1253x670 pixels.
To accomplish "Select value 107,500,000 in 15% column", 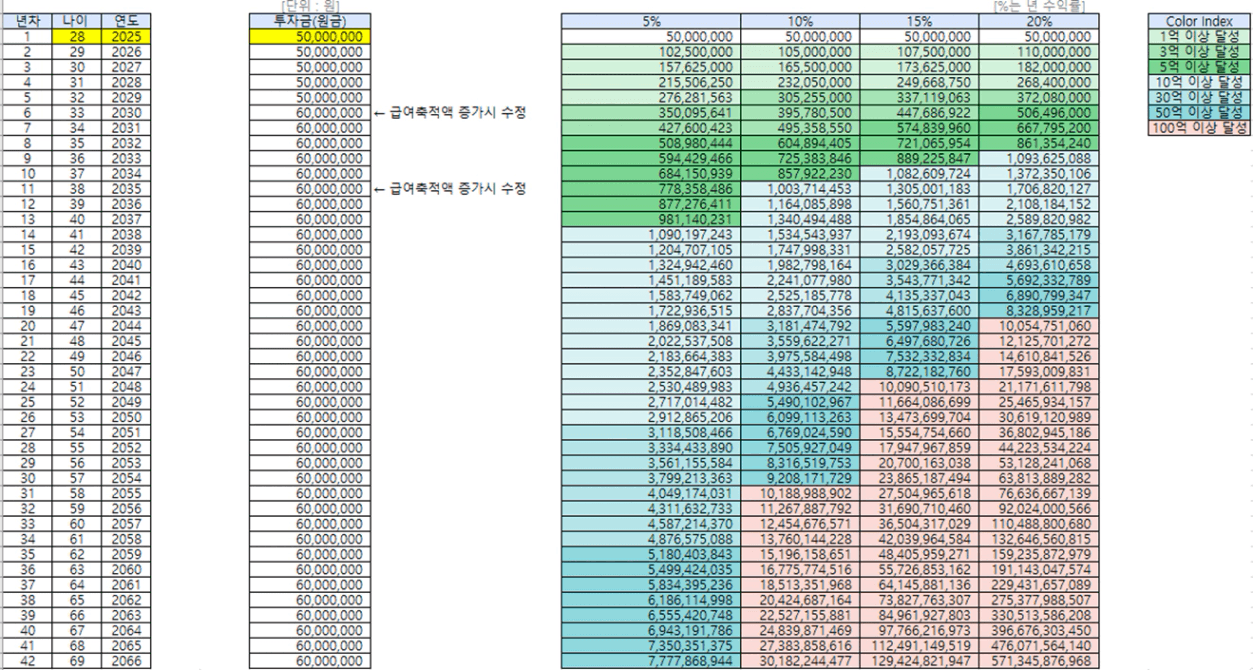I will (x=919, y=51).
